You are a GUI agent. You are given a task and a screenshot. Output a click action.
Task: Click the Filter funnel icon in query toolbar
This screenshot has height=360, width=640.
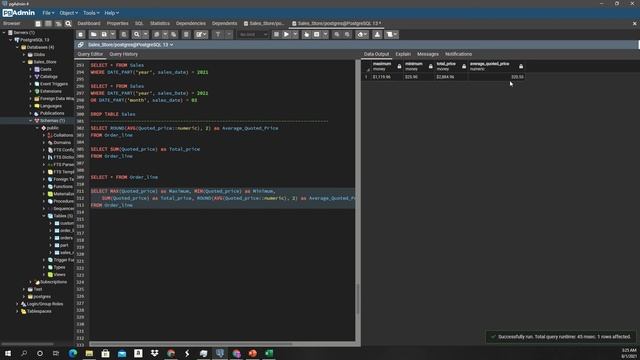click(218, 35)
